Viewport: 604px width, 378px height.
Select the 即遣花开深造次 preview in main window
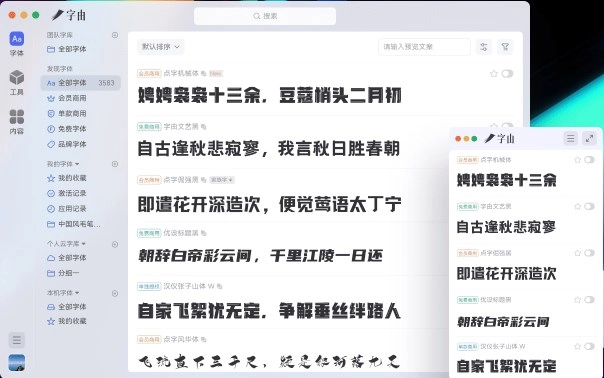[270, 204]
